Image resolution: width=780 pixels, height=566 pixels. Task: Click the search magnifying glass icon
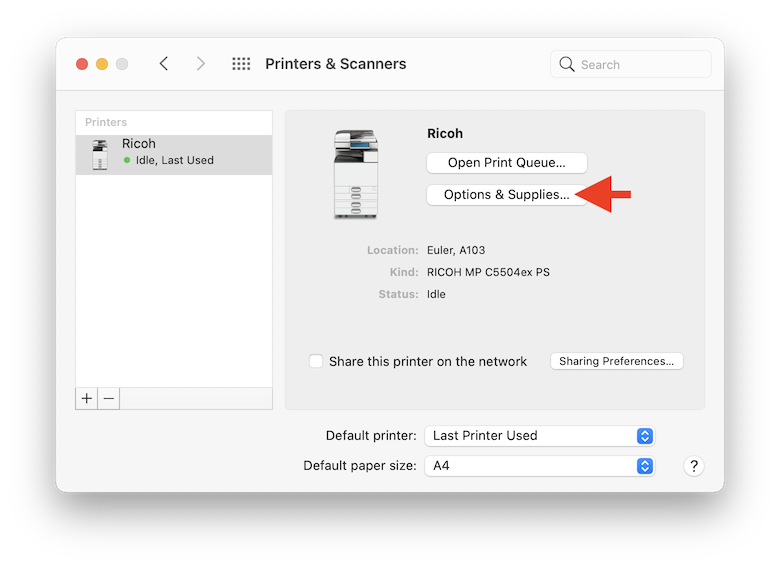[x=567, y=64]
